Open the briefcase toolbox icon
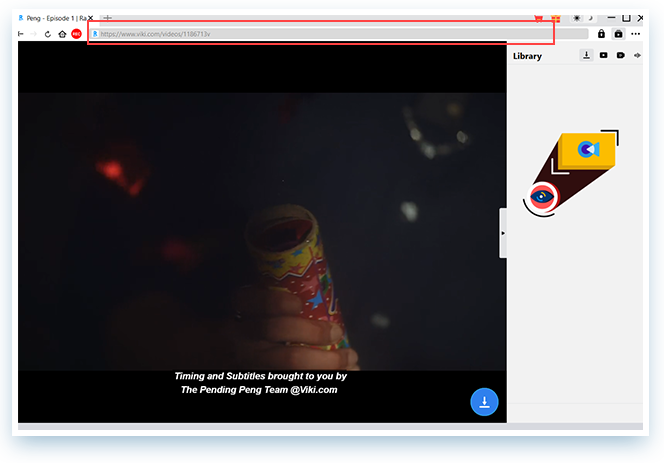 (618, 34)
